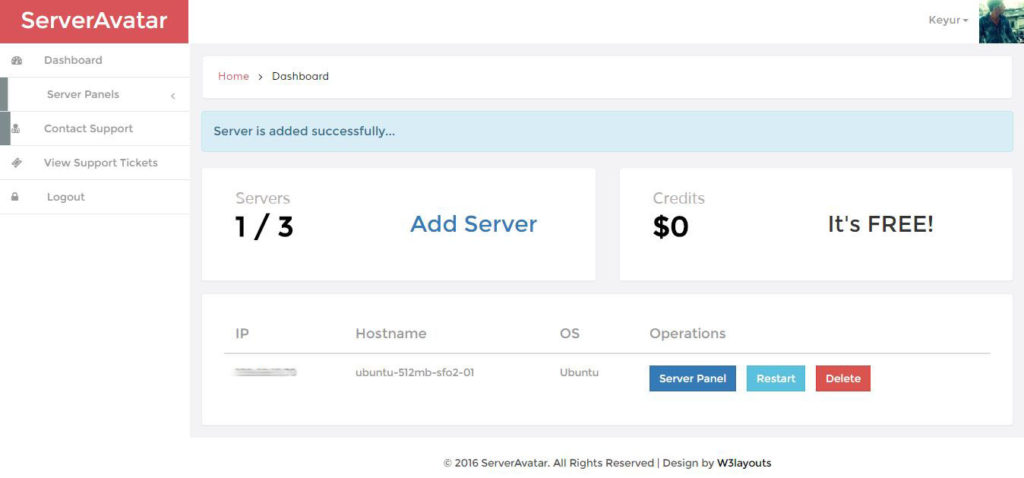Click the Credits card label

(679, 199)
